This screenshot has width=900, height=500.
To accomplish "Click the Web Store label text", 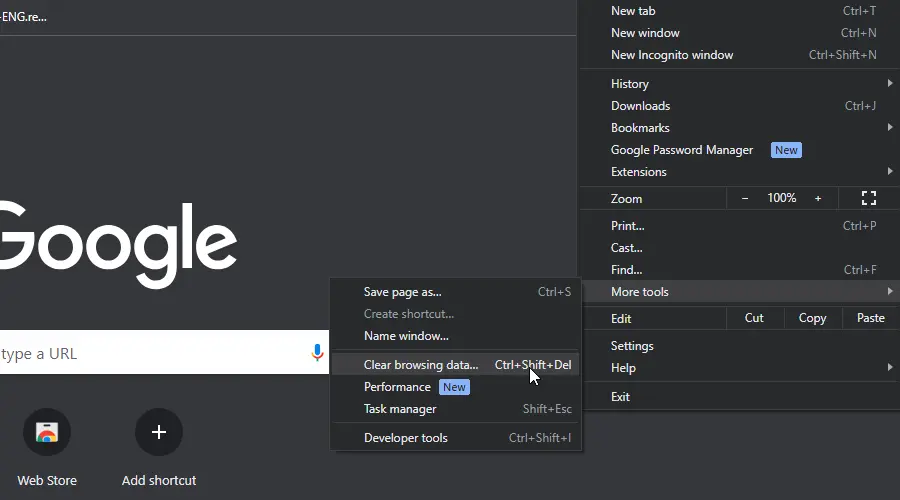I will [47, 480].
